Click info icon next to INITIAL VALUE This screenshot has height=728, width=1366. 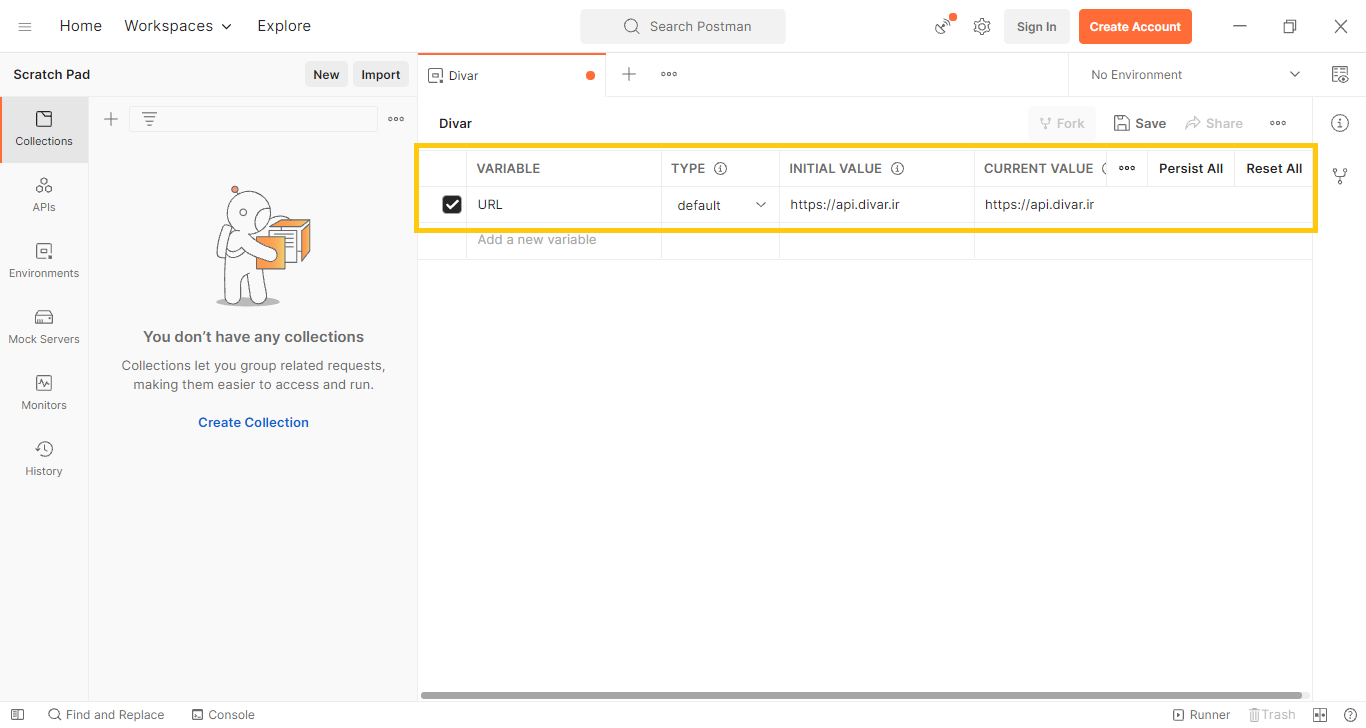tap(897, 169)
